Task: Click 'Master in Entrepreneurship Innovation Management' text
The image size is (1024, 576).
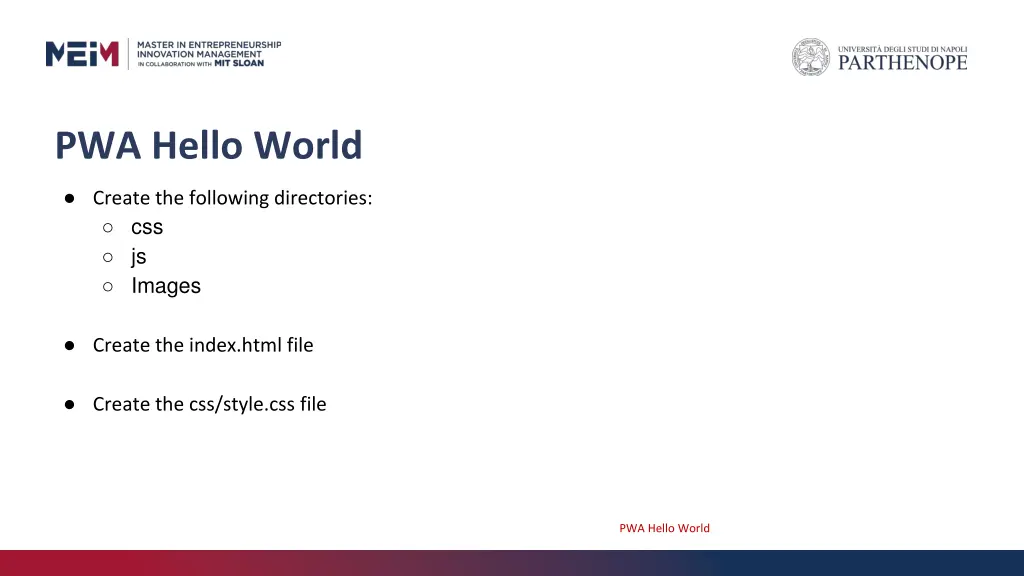Action: [x=209, y=50]
